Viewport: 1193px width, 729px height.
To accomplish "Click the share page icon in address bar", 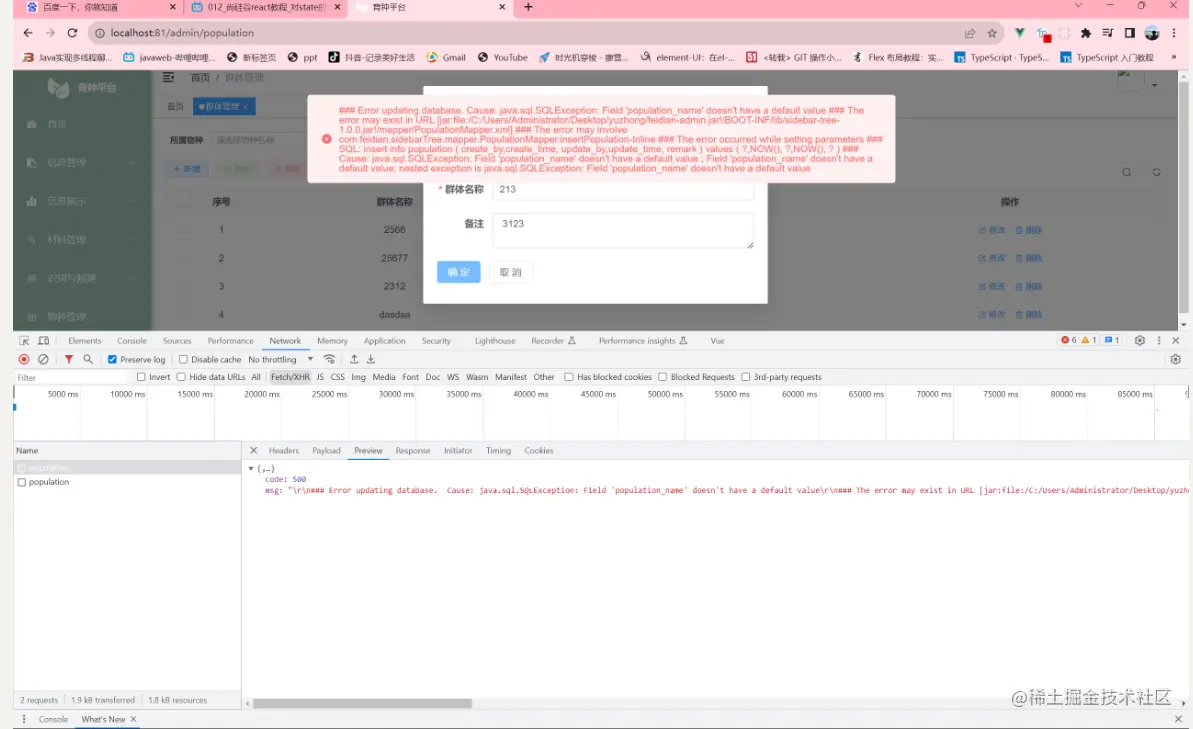I will click(x=970, y=33).
